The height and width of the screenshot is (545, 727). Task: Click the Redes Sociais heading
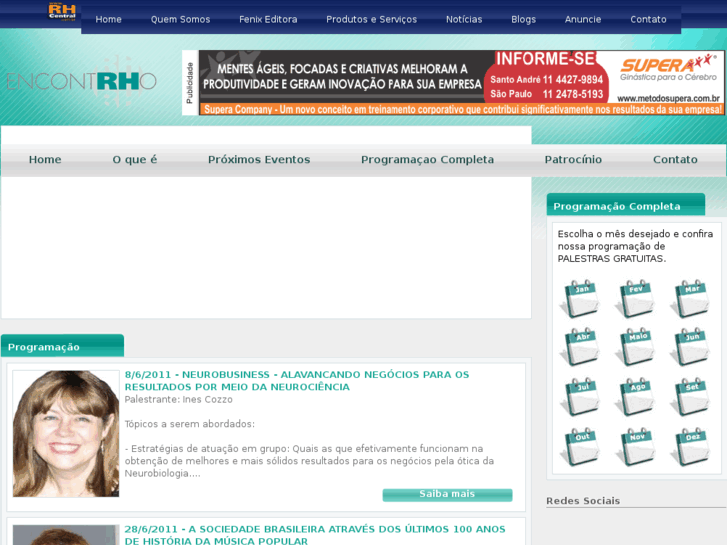click(x=583, y=501)
